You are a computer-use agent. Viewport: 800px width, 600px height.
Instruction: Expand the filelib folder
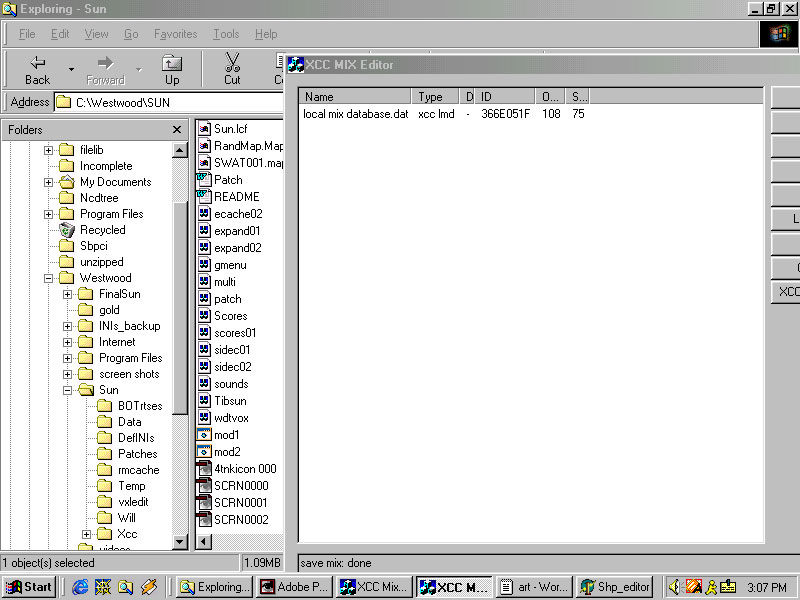(48, 150)
